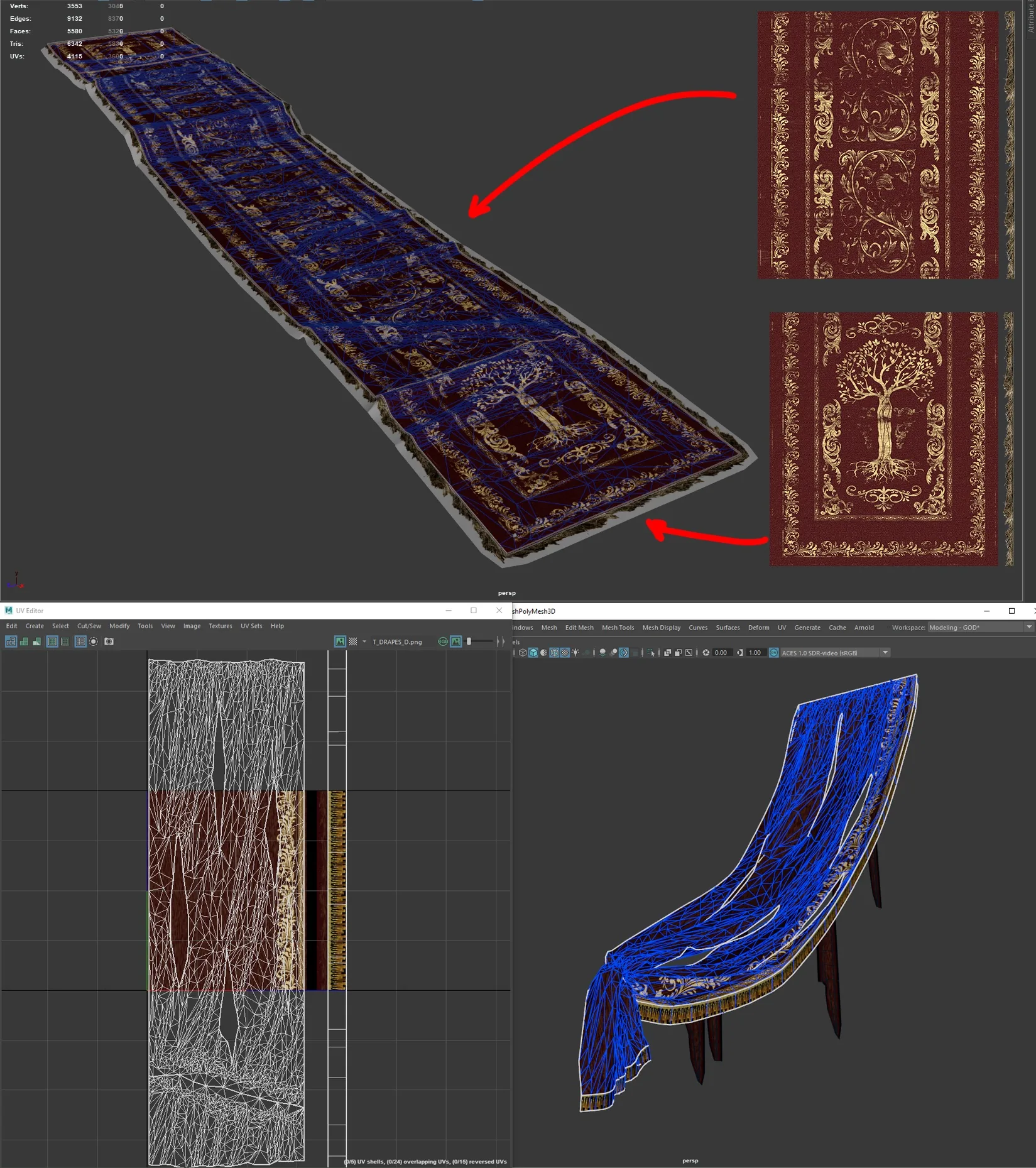Click the UV snapshot camera icon
1036x1168 pixels.
tap(109, 641)
